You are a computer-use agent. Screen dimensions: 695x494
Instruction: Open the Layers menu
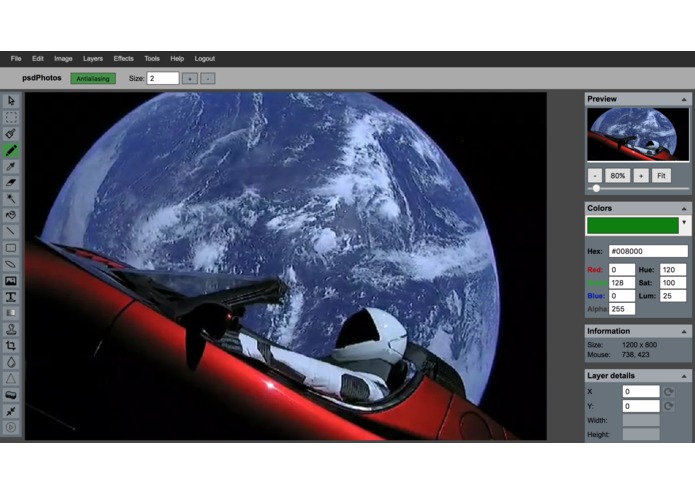tap(93, 58)
